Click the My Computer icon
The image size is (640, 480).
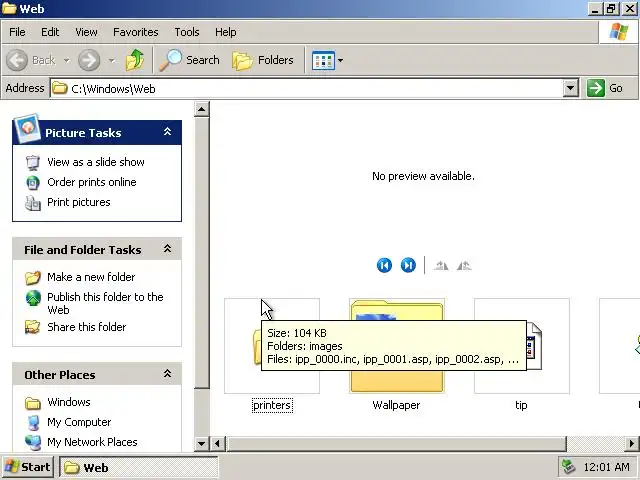[x=33, y=423]
